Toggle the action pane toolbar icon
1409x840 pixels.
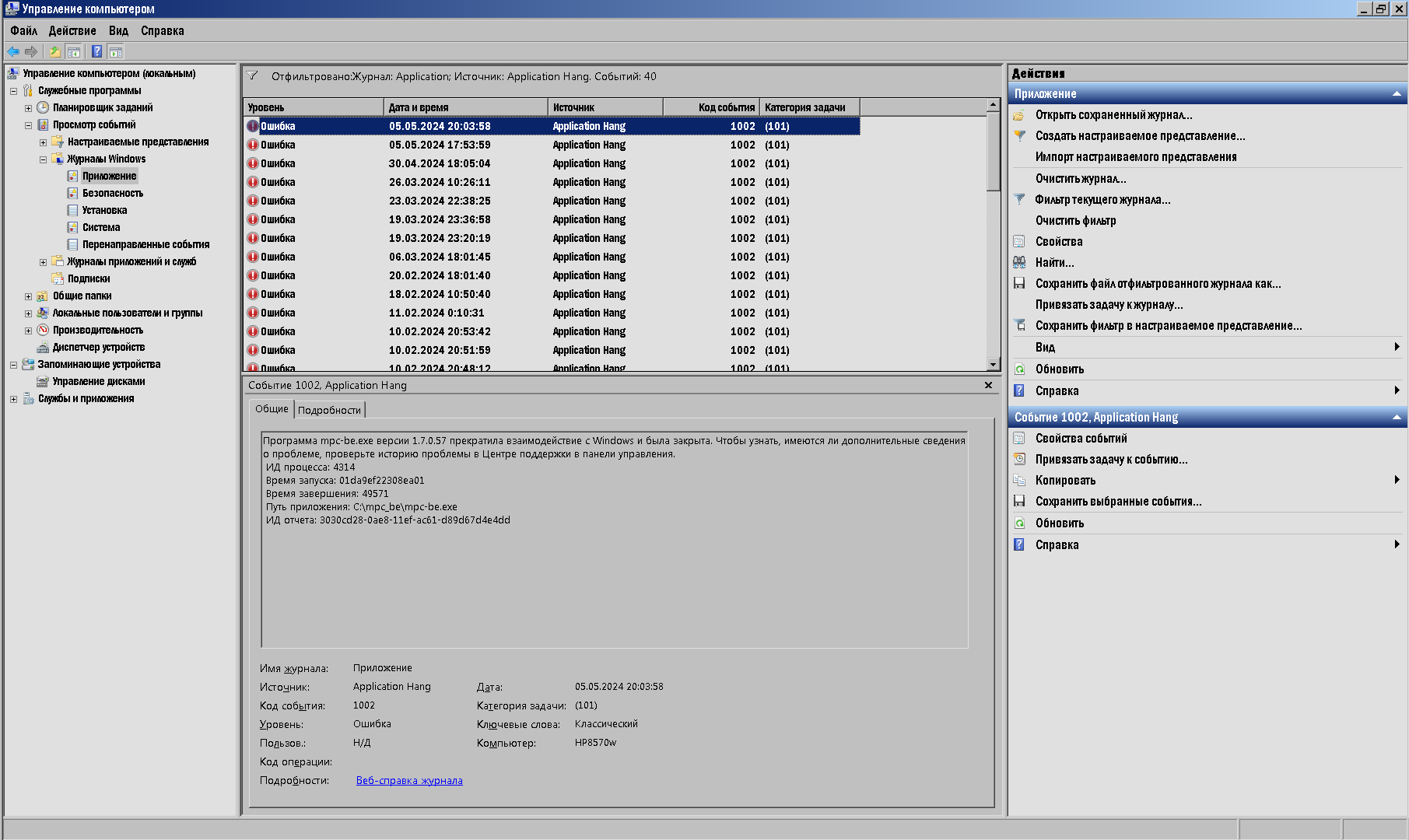tap(116, 52)
